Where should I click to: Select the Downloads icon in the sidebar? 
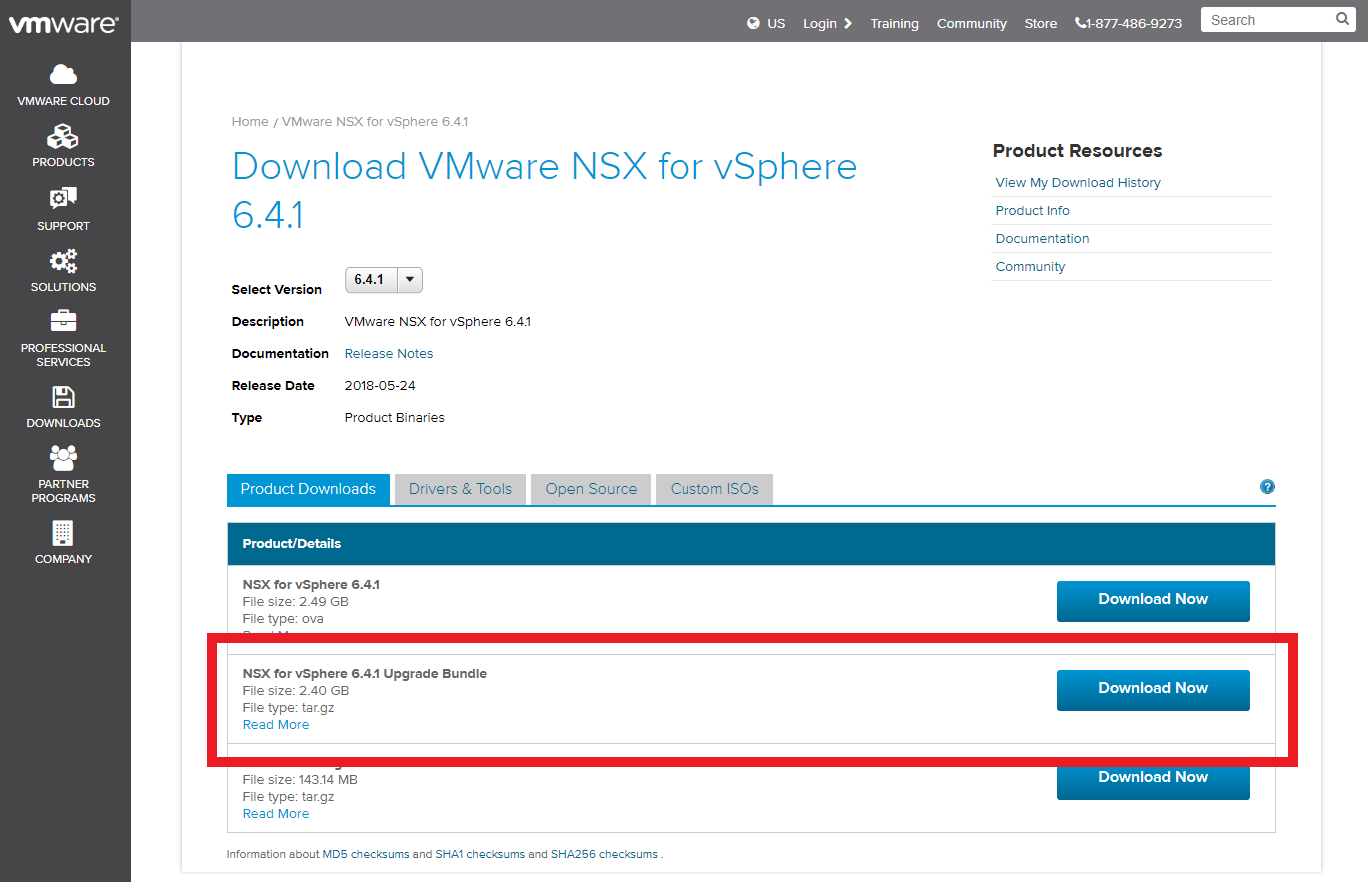(x=63, y=396)
